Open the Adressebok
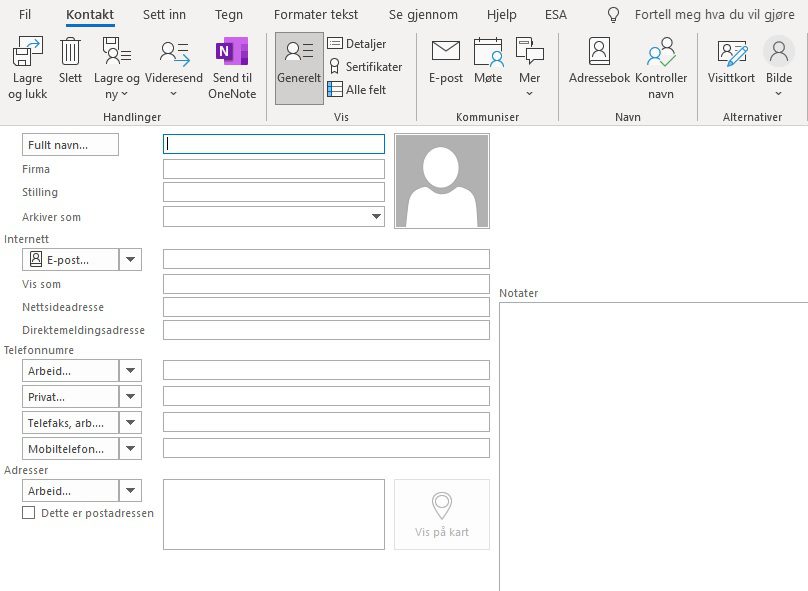This screenshot has height=591, width=808. pos(599,60)
